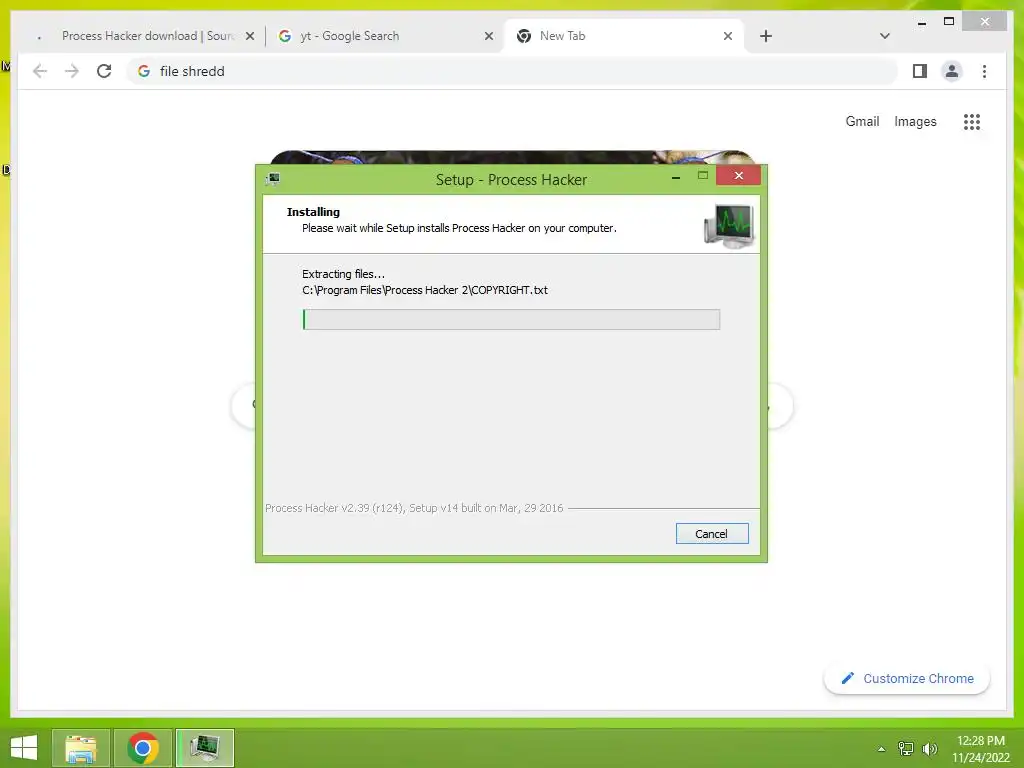Open the Windows Start menu
Screen dimensions: 1024x768
24,748
